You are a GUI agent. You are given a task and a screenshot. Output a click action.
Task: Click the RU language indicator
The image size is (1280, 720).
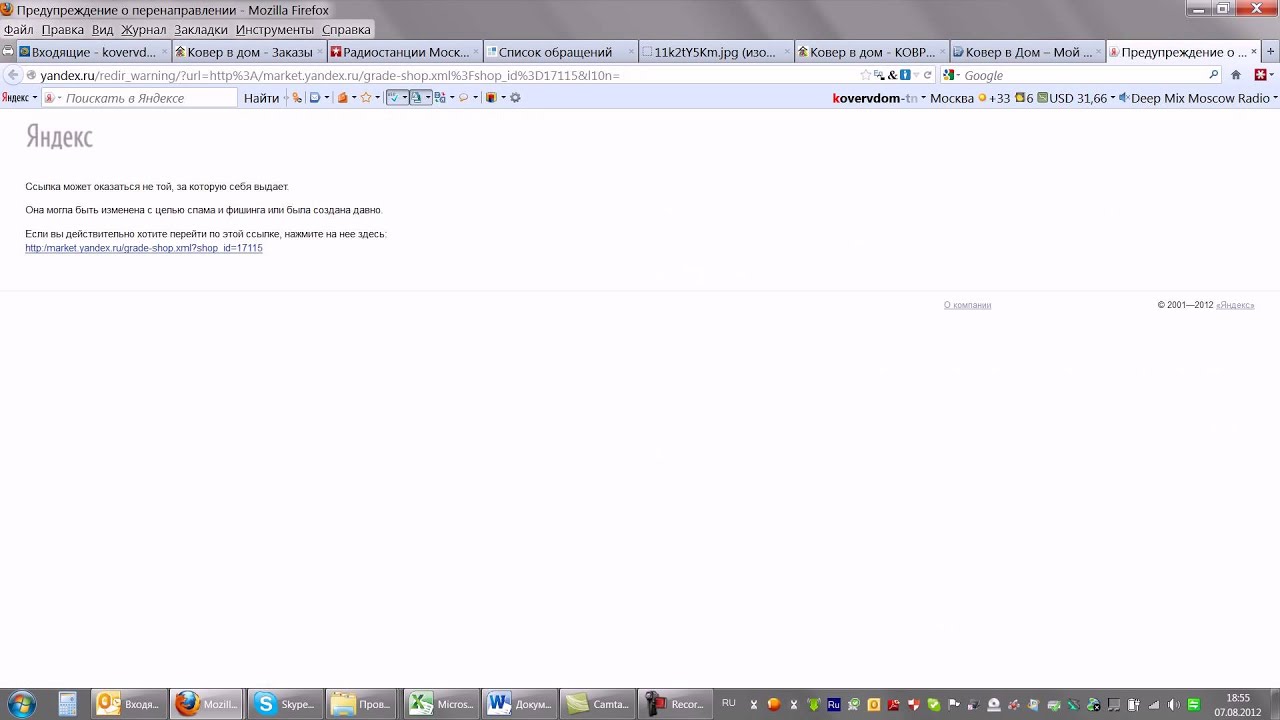pyautogui.click(x=729, y=704)
